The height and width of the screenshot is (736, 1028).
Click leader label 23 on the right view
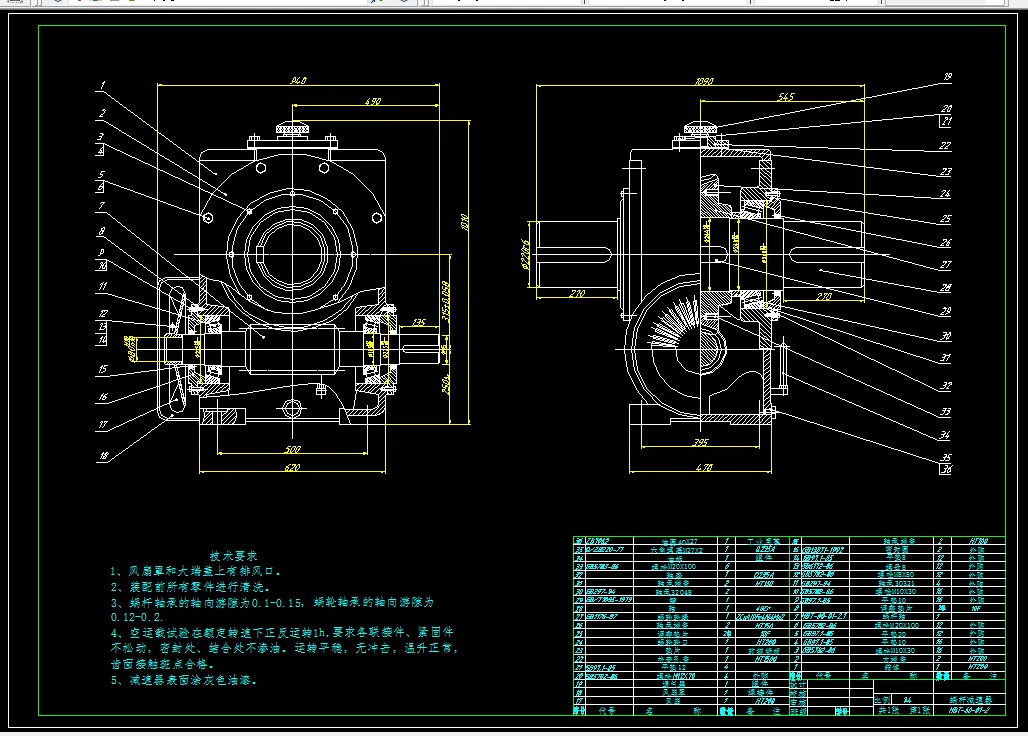[945, 171]
